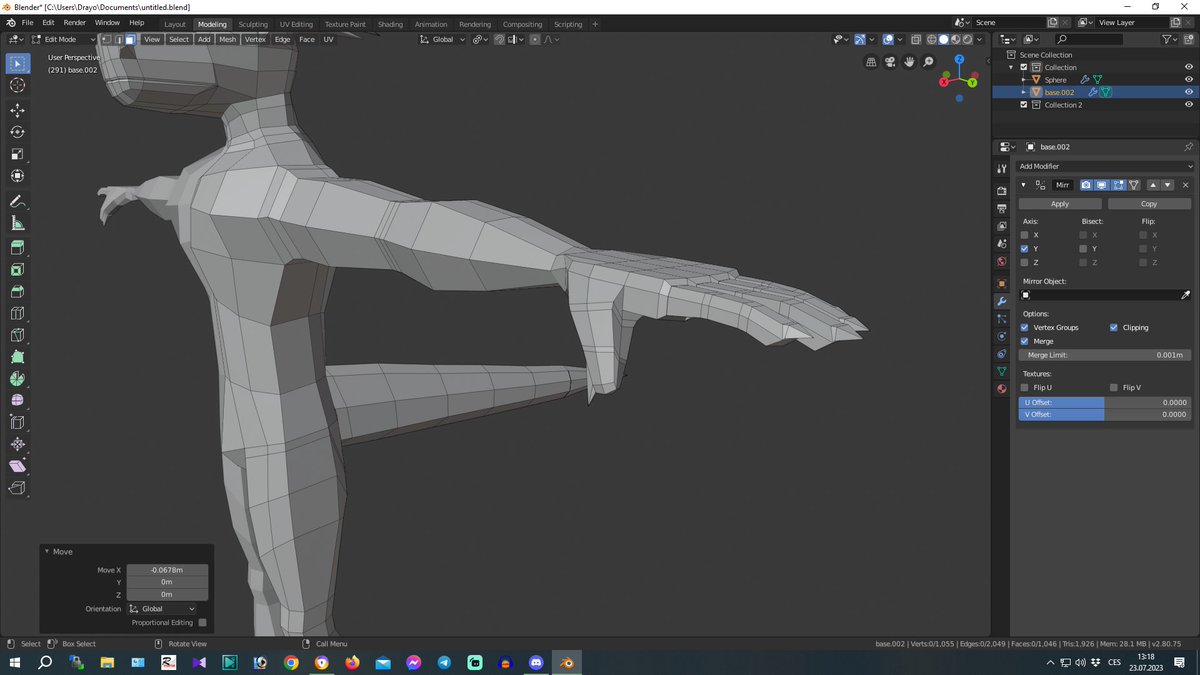This screenshot has width=1200, height=675.
Task: Select the Bevel tool
Action: point(17,291)
